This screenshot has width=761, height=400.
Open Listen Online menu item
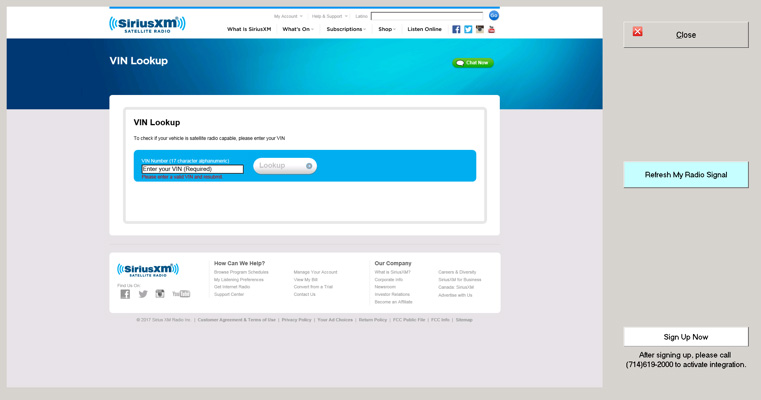pyautogui.click(x=424, y=29)
